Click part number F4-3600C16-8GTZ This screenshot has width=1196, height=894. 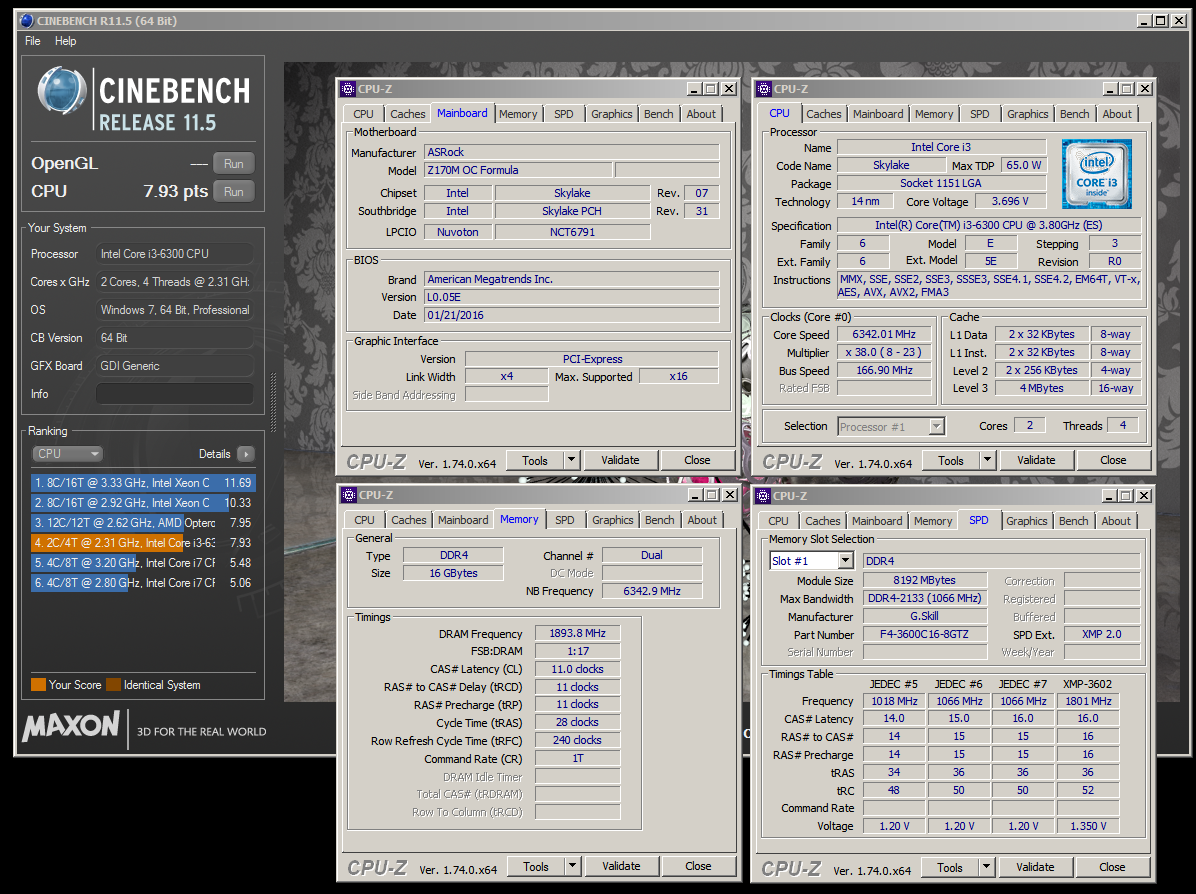point(924,635)
